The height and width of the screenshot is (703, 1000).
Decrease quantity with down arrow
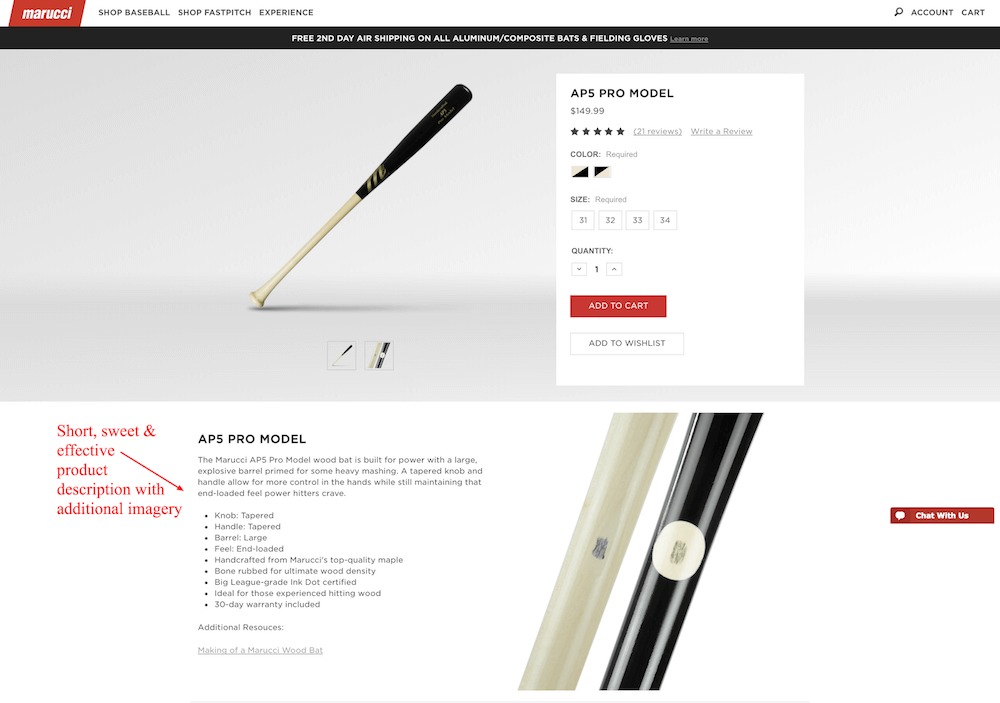coord(579,269)
